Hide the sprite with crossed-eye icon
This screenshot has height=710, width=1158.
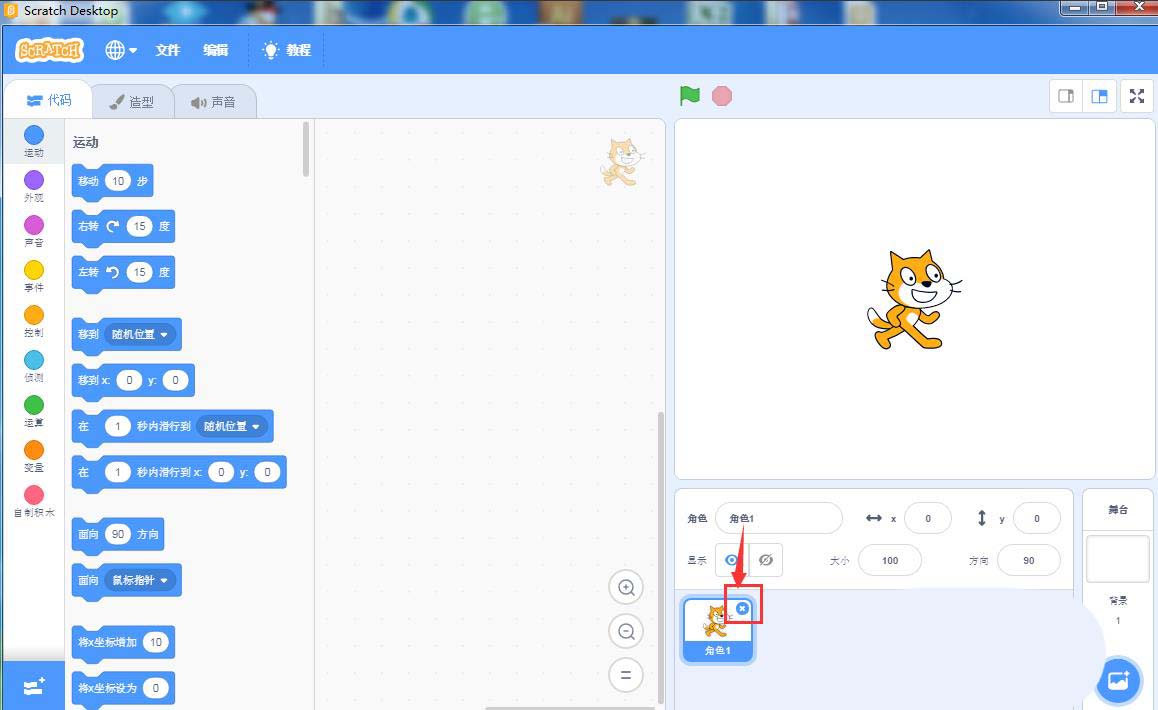coord(767,560)
